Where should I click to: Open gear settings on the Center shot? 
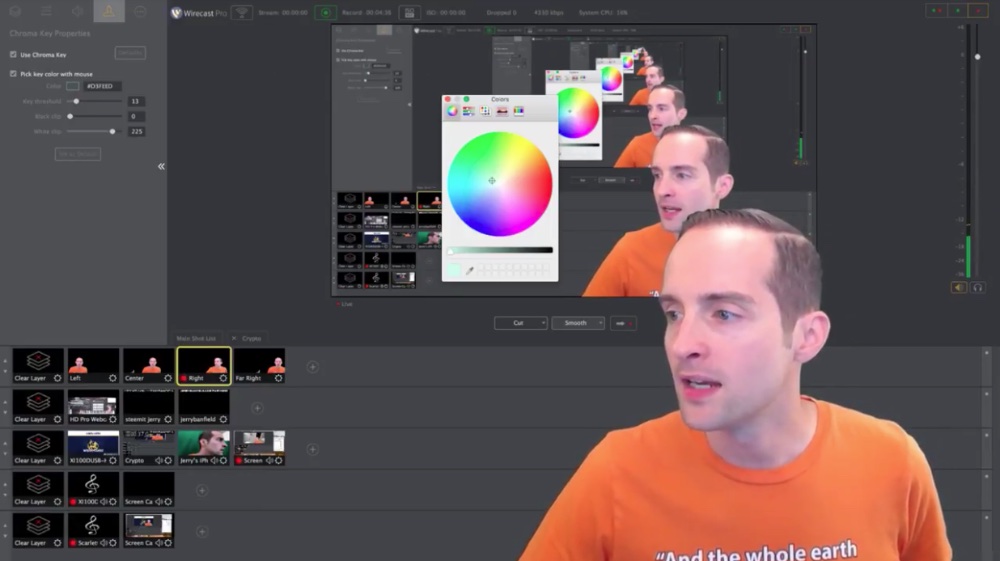(168, 378)
